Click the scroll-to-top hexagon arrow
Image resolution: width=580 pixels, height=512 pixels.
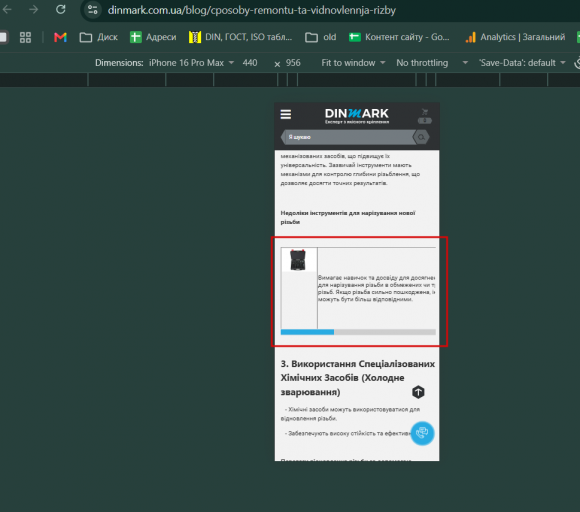[418, 392]
